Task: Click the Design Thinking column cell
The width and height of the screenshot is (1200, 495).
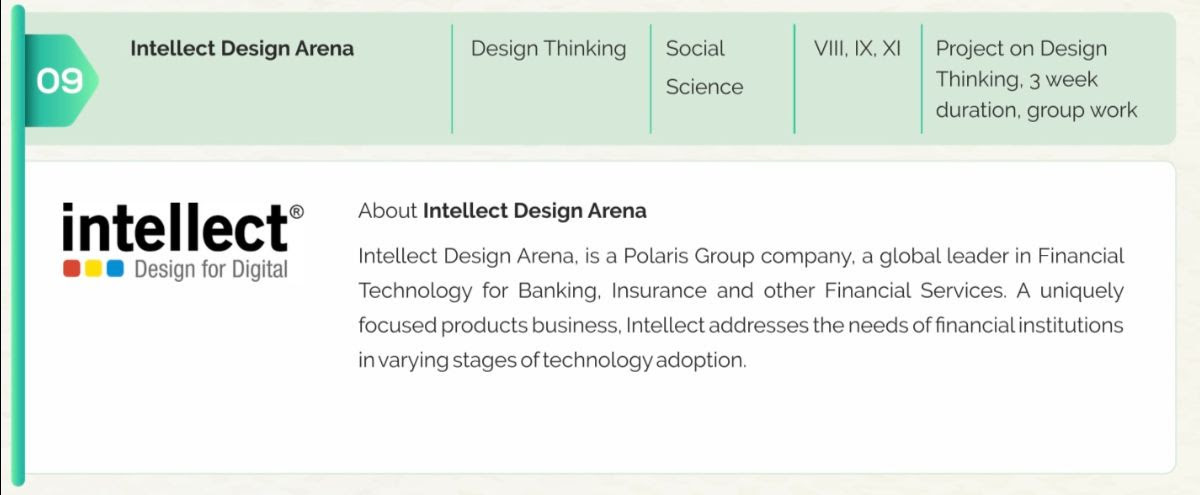Action: point(548,48)
